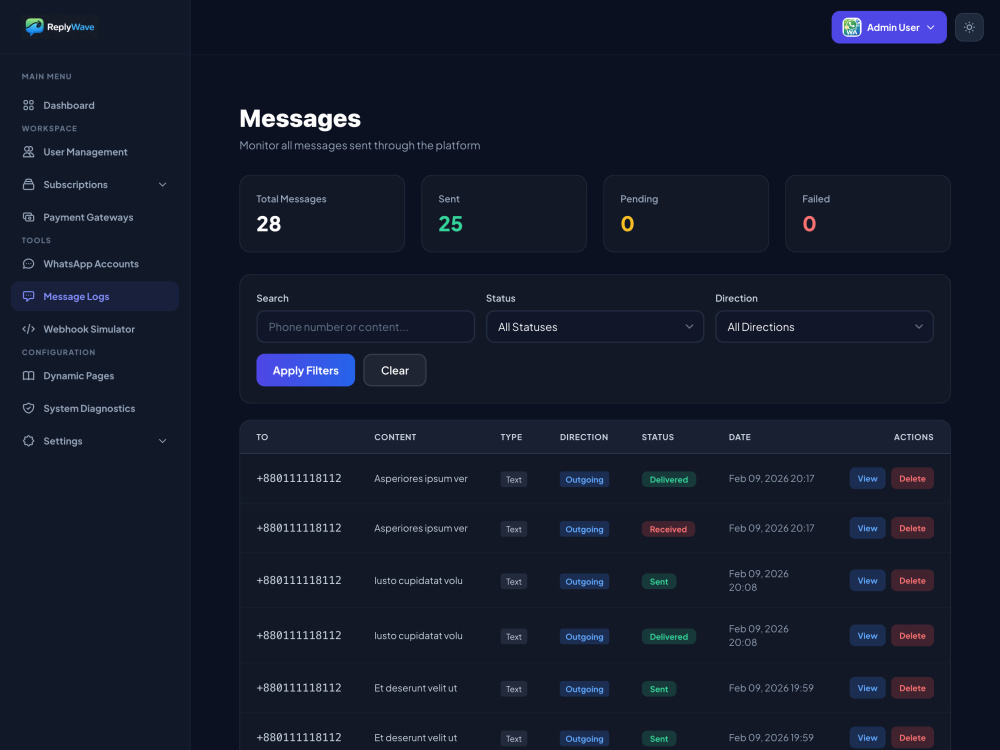1000x750 pixels.
Task: Delete the Sent Iusto cupidatat message
Action: coord(912,580)
